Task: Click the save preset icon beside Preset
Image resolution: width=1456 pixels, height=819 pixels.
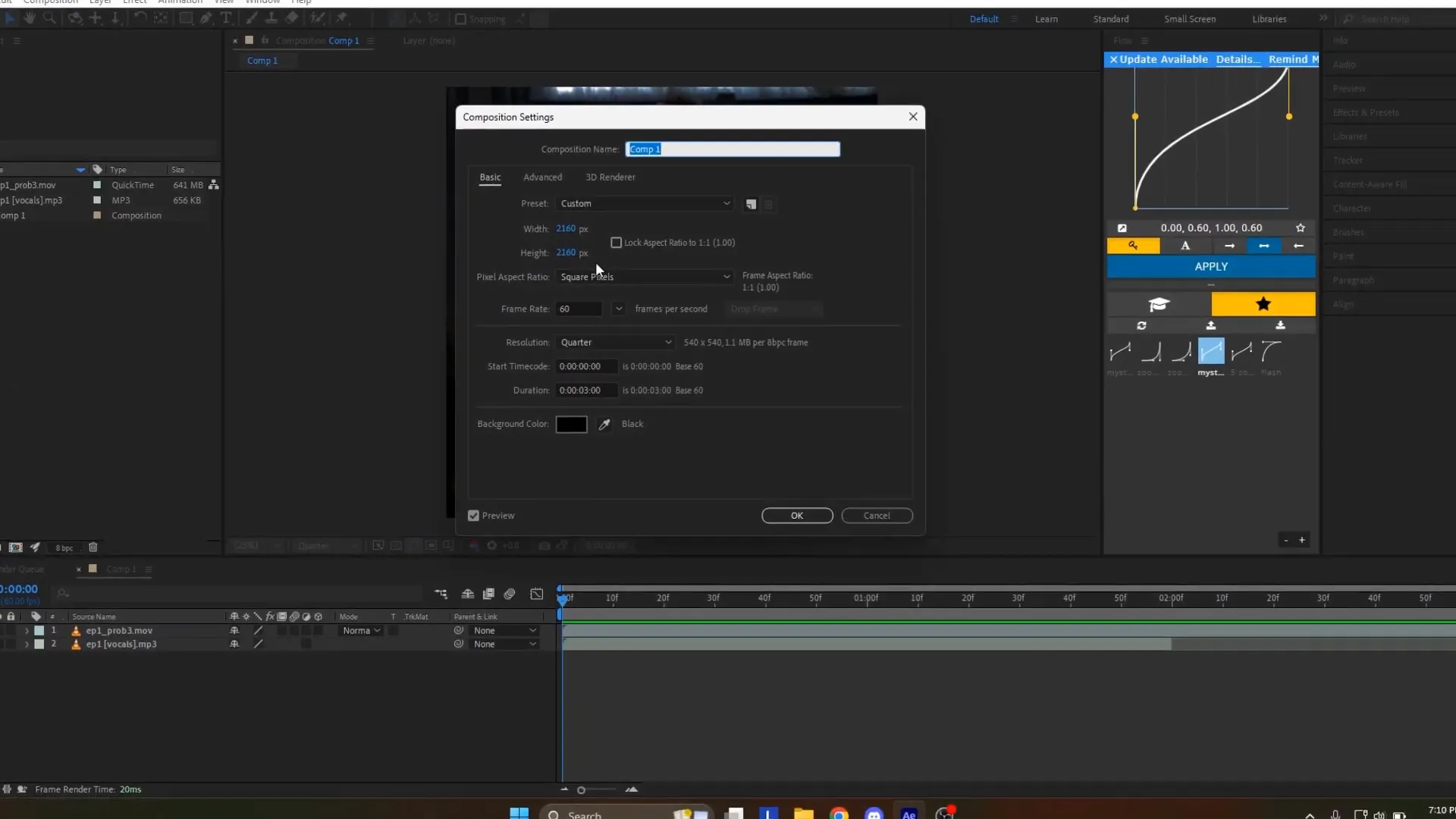Action: coord(751,204)
